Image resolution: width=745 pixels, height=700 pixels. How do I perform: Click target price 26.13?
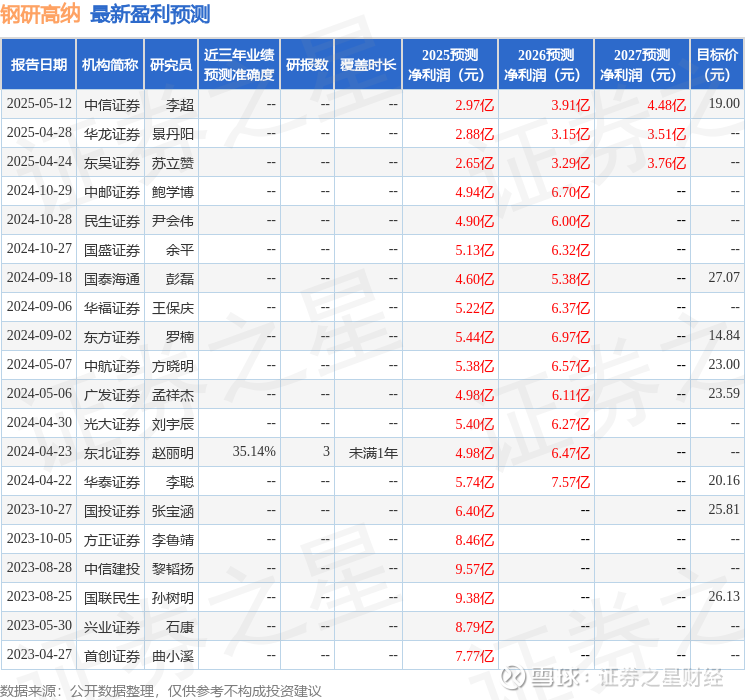[x=724, y=596]
